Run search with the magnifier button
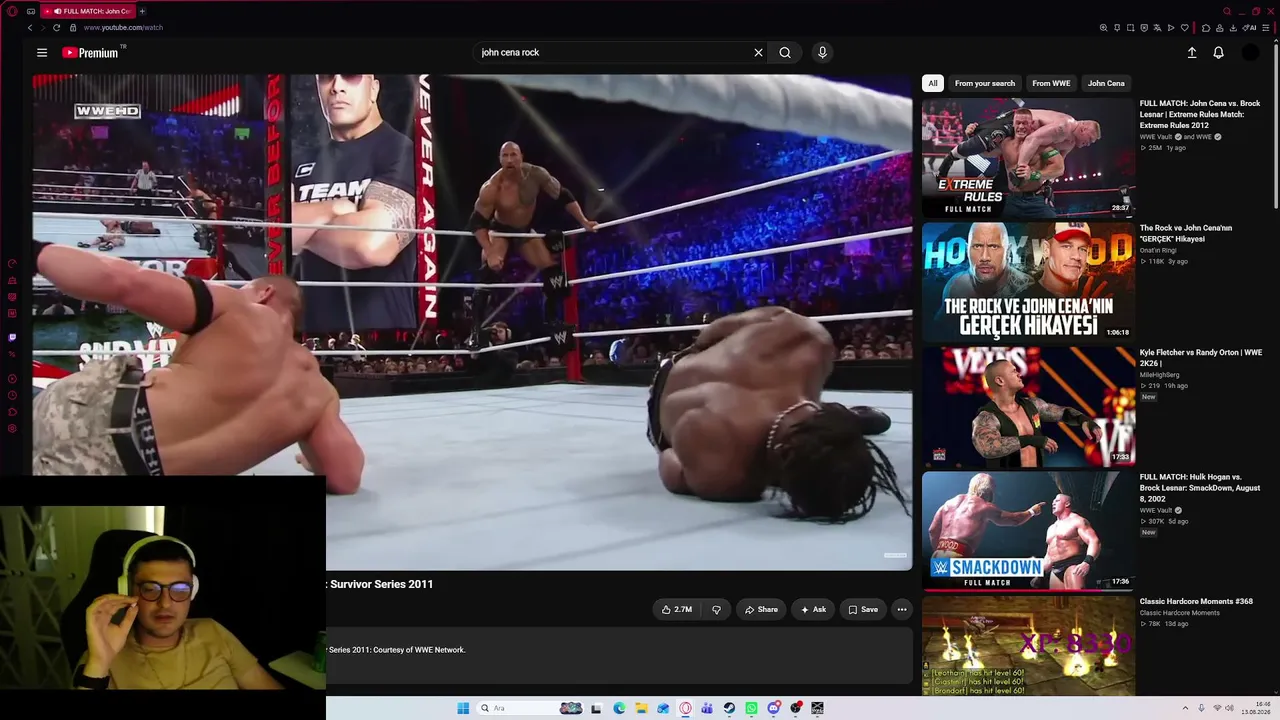 tap(785, 53)
